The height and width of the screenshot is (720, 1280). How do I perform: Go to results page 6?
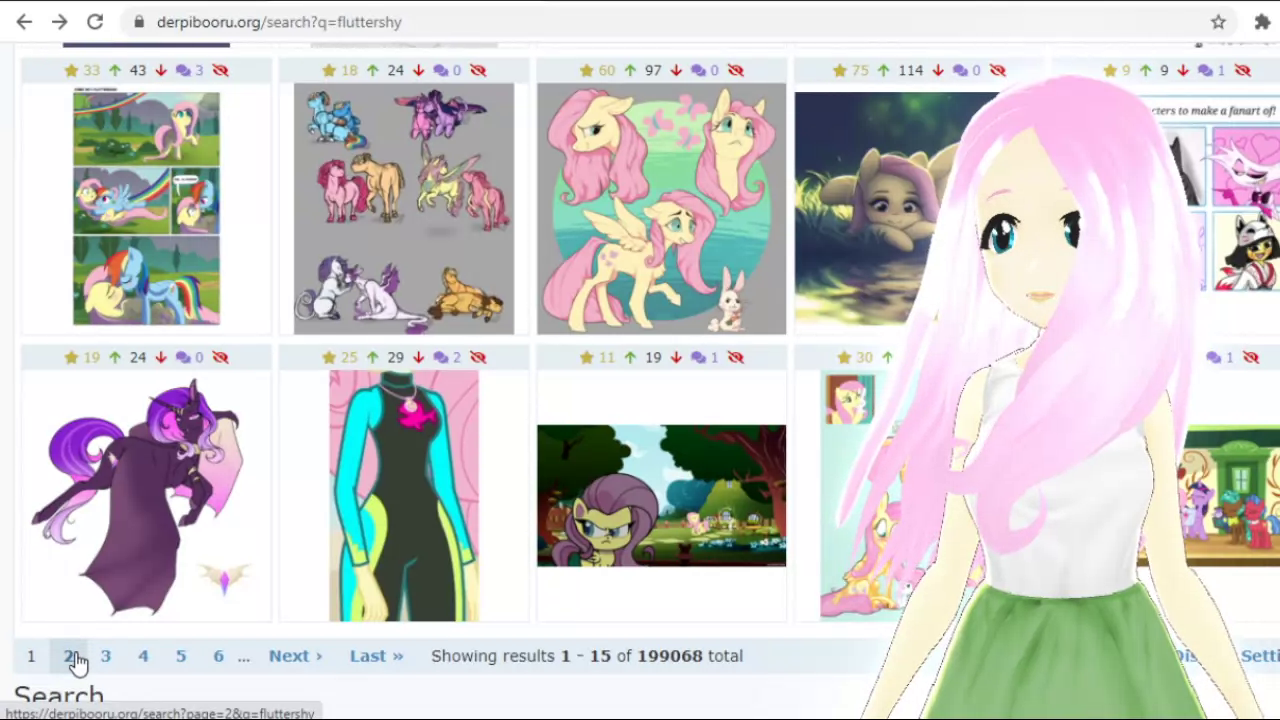(x=218, y=656)
